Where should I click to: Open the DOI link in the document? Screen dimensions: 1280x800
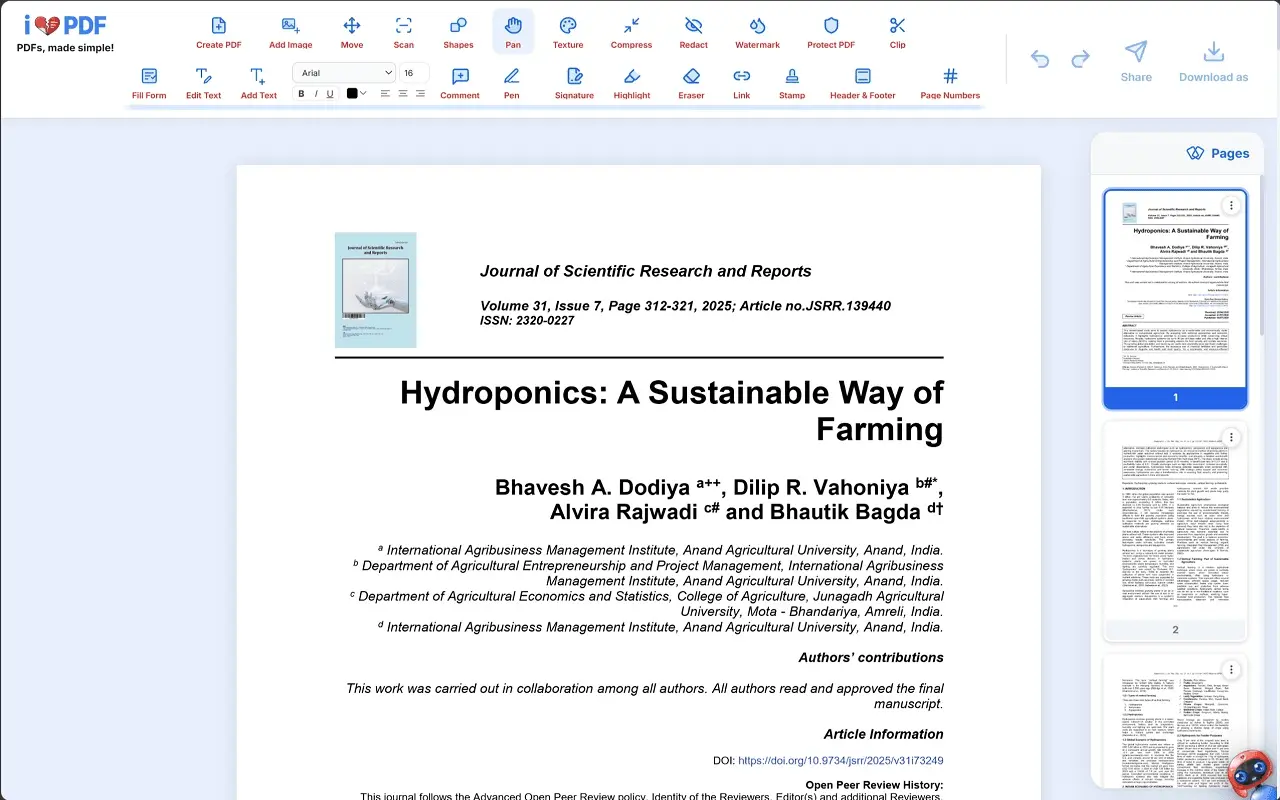pyautogui.click(x=841, y=760)
